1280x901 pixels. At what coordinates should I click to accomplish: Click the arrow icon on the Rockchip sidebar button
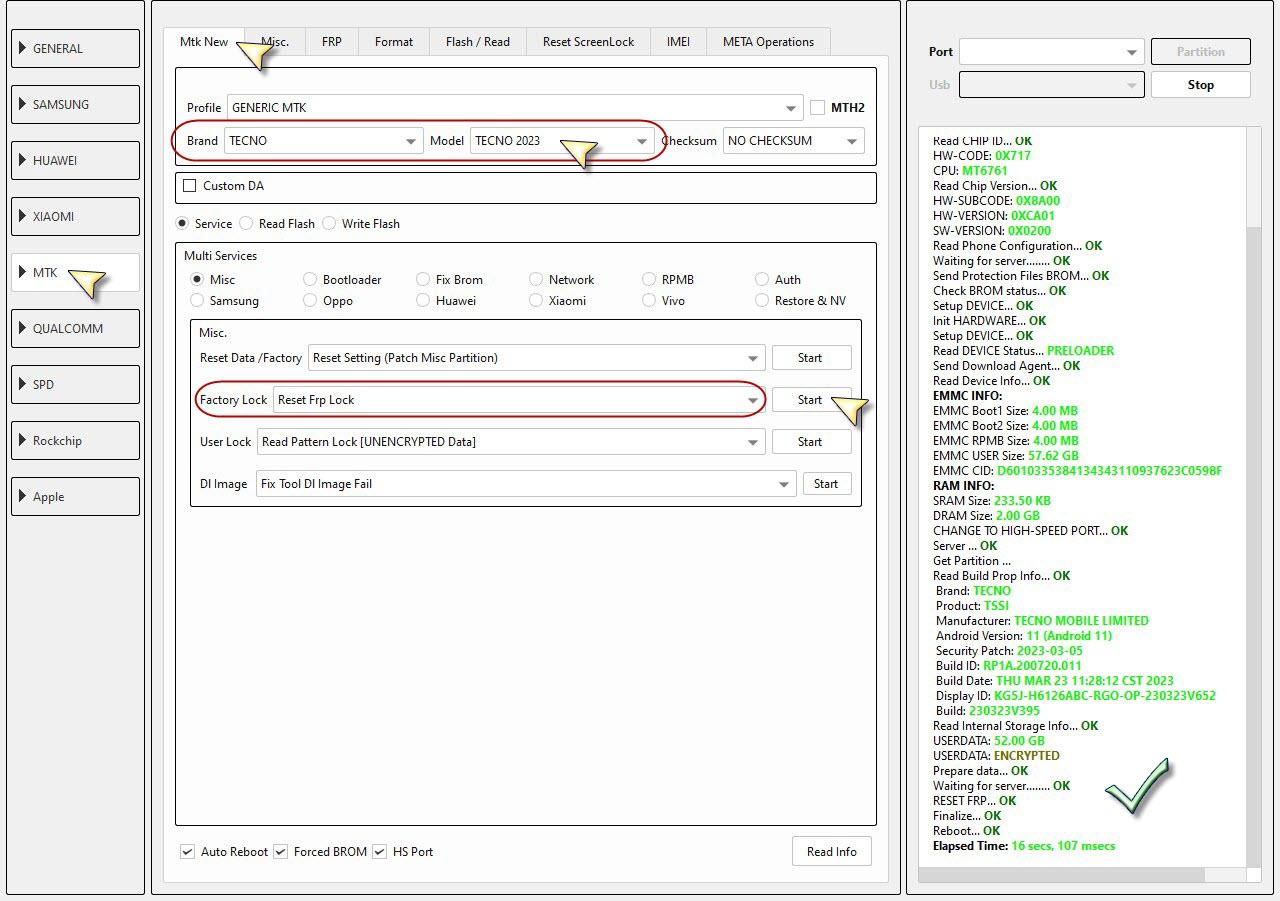22,441
